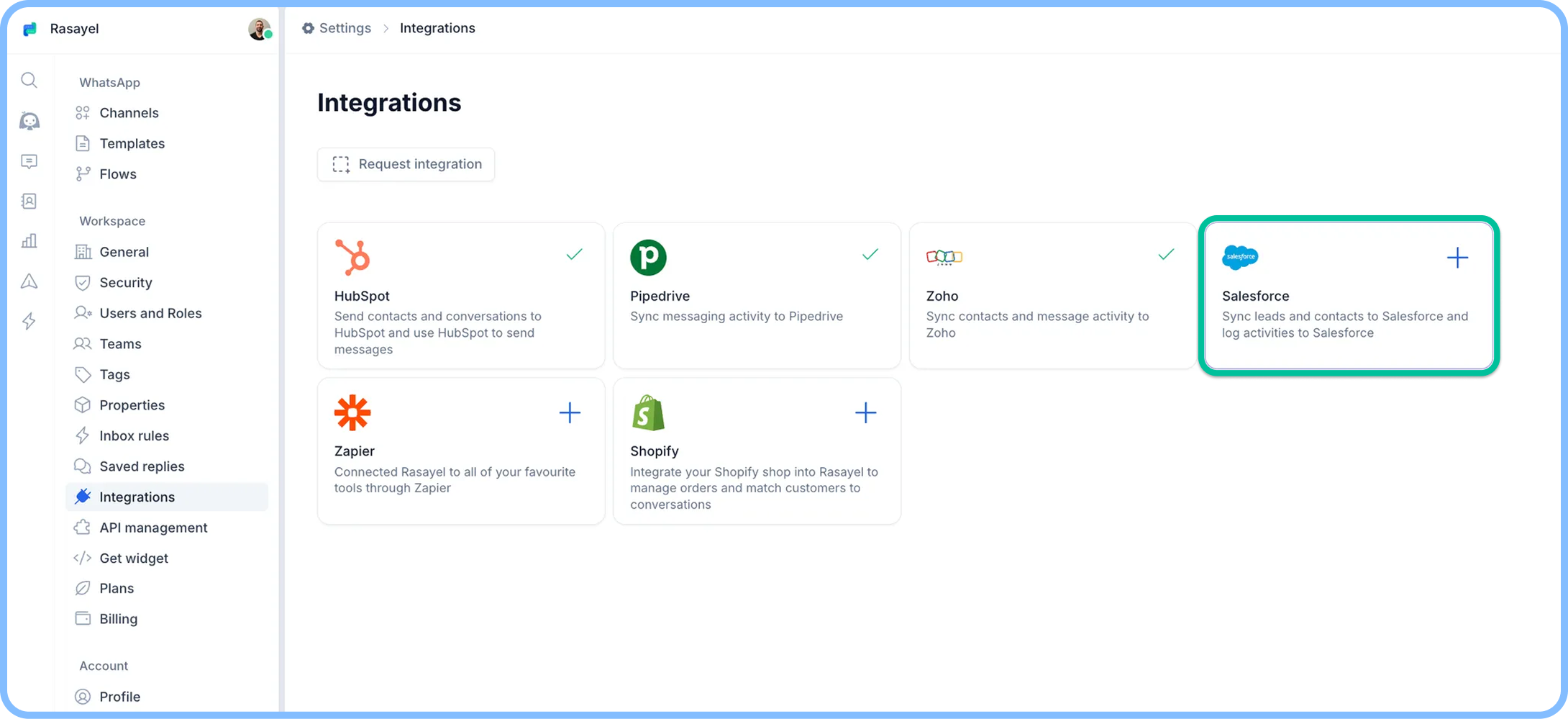Viewport: 1568px width, 719px height.
Task: Add the Salesforce integration with the plus icon
Action: pos(1457,257)
